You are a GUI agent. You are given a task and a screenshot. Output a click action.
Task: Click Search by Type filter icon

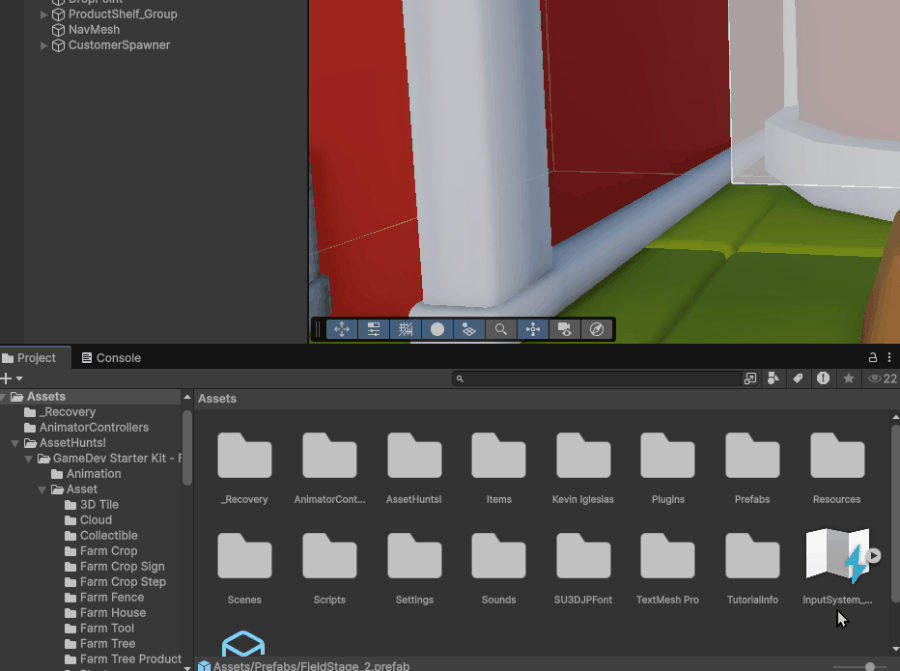click(x=773, y=379)
